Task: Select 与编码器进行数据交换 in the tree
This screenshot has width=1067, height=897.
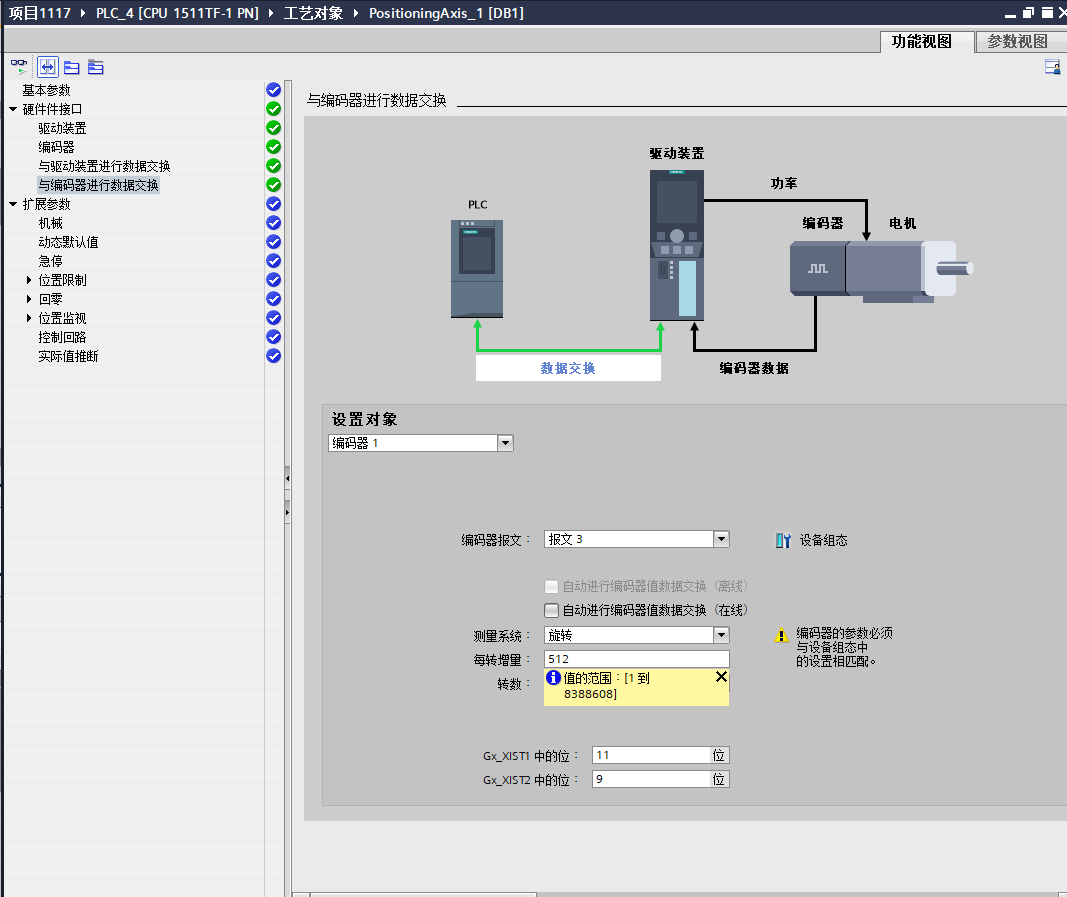Action: [99, 185]
